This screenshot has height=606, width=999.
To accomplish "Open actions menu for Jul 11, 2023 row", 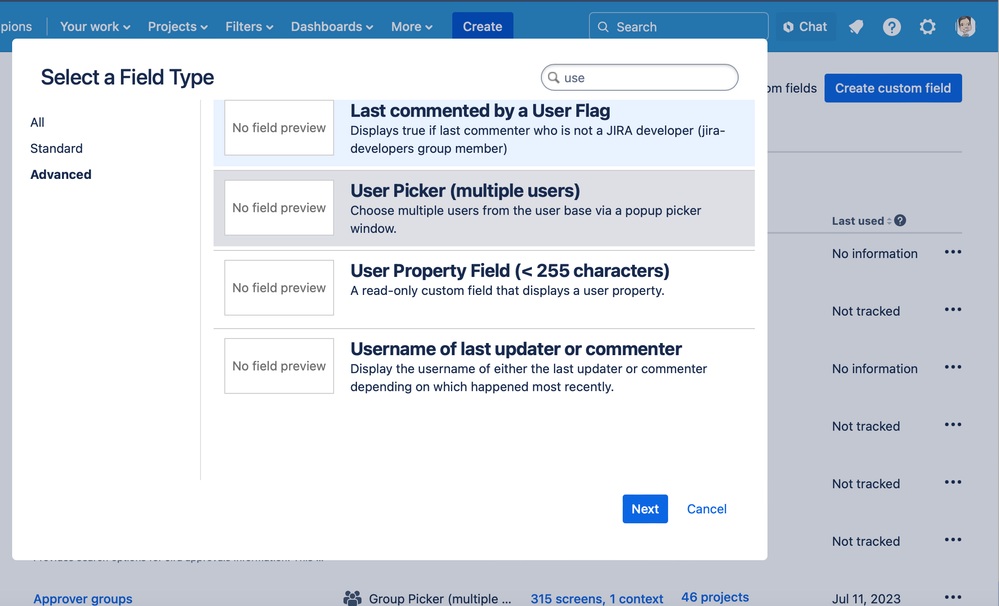I will coord(952,597).
